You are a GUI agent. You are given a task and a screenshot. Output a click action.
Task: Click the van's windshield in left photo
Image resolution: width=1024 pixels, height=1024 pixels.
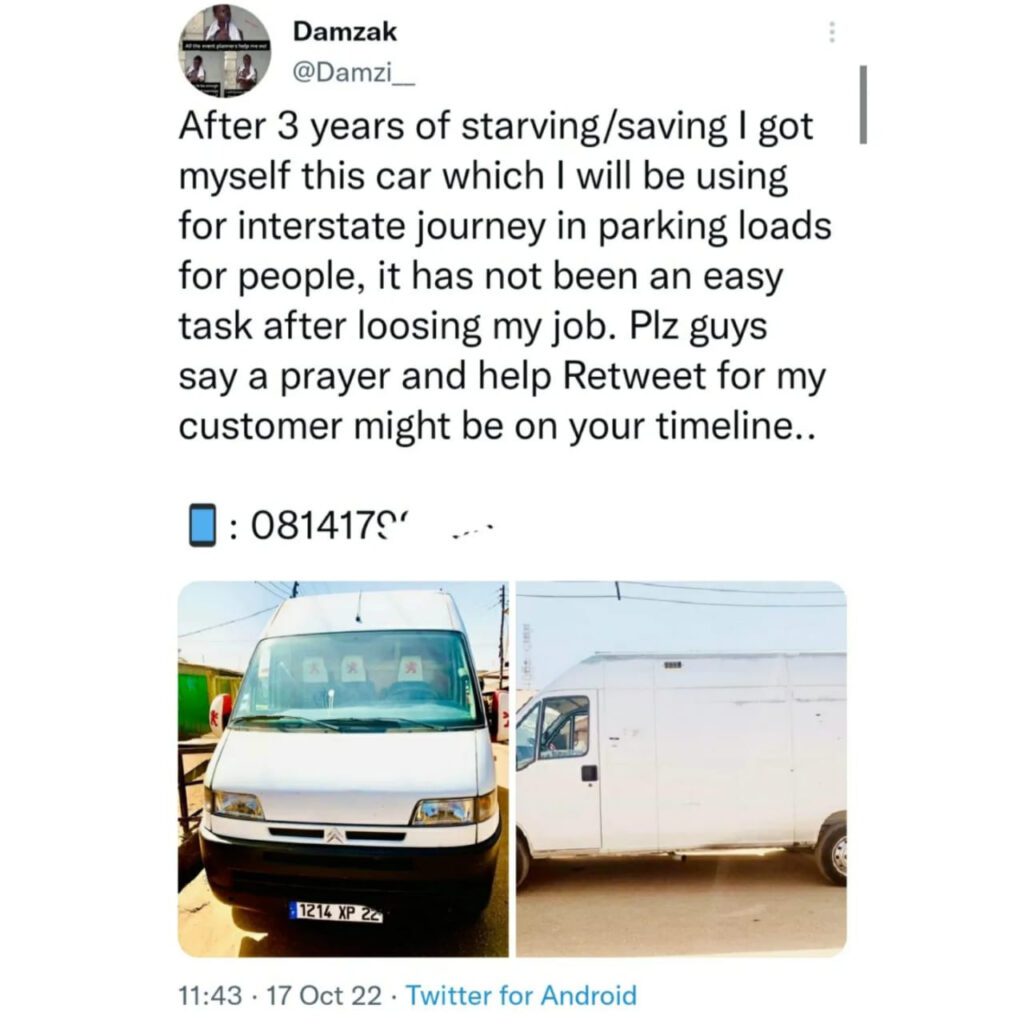pos(357,680)
